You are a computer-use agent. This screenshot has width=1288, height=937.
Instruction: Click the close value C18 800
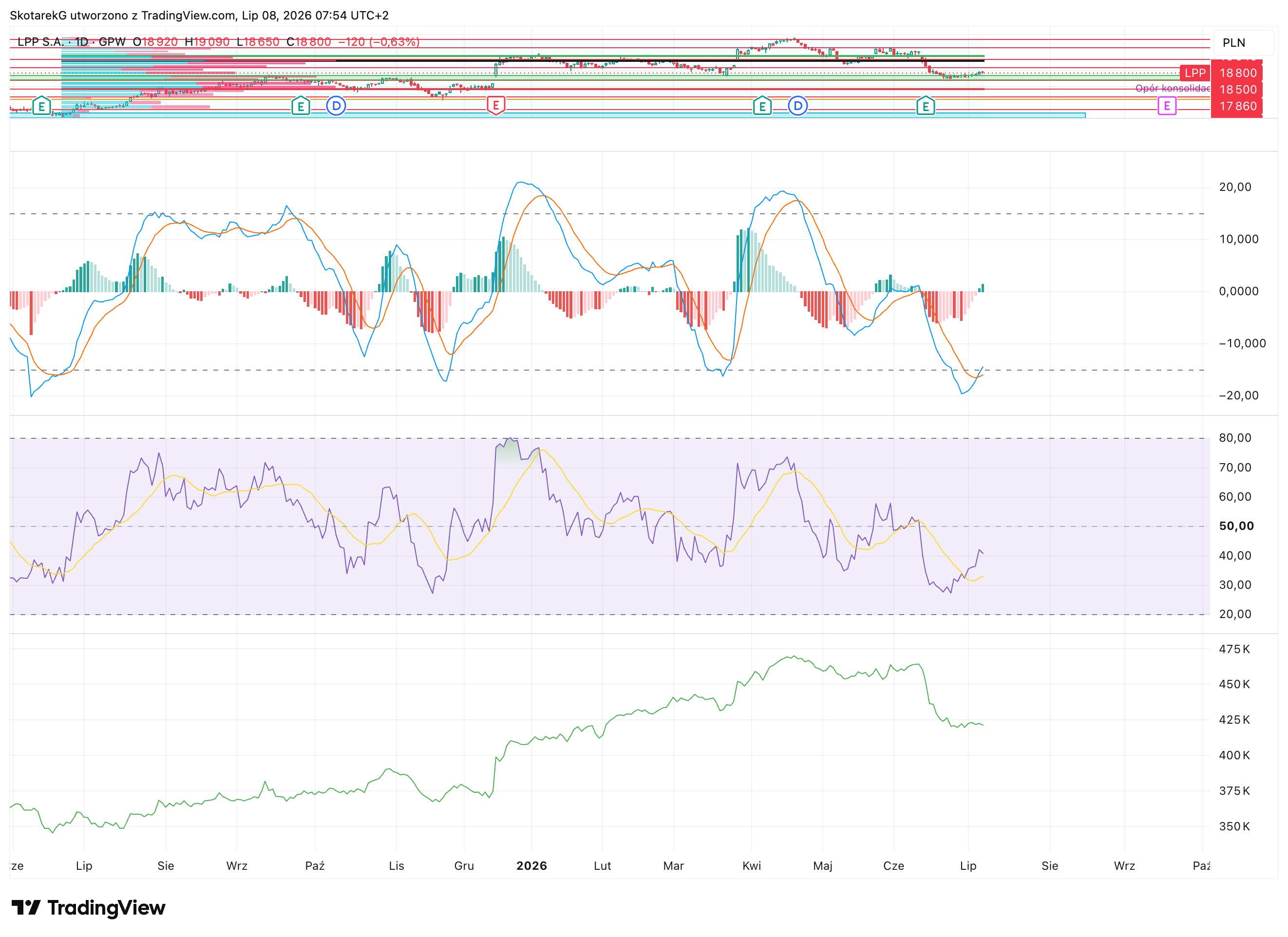308,42
